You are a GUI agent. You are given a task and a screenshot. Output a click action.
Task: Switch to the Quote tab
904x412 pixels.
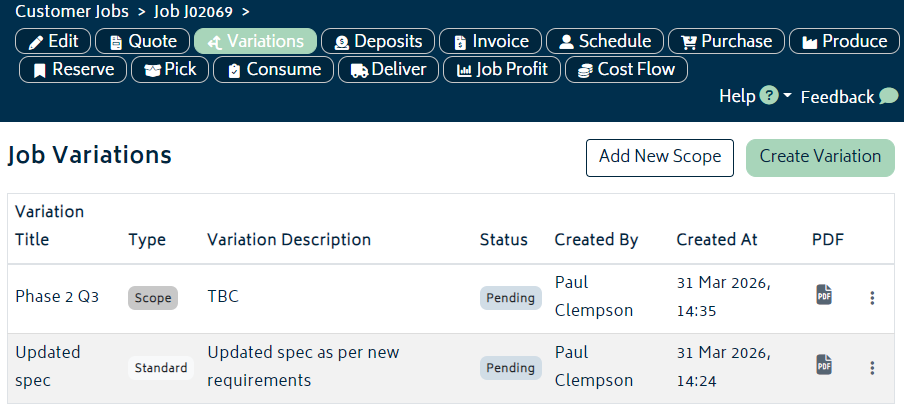pos(144,41)
